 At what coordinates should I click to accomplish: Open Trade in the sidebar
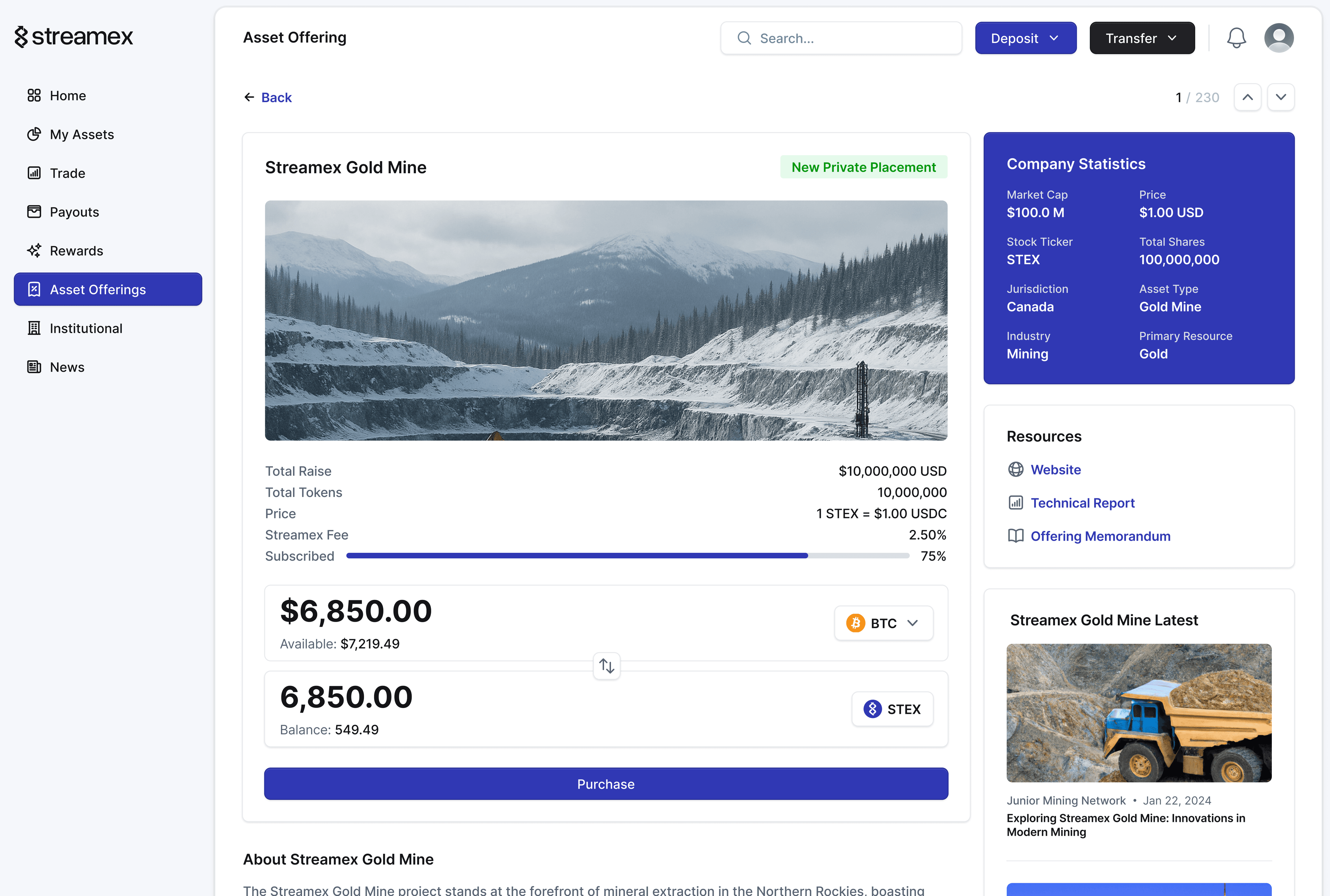[x=108, y=173]
